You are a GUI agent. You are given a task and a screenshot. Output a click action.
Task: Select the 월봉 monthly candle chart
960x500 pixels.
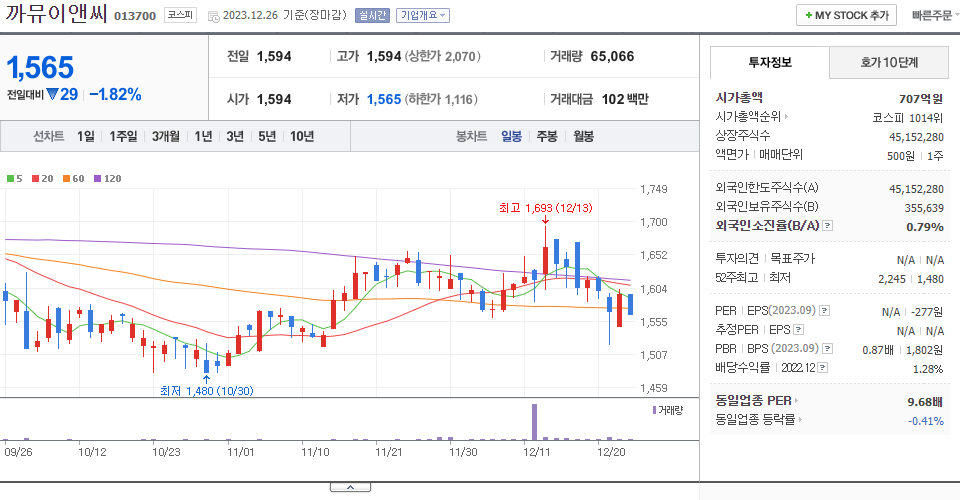coord(583,136)
